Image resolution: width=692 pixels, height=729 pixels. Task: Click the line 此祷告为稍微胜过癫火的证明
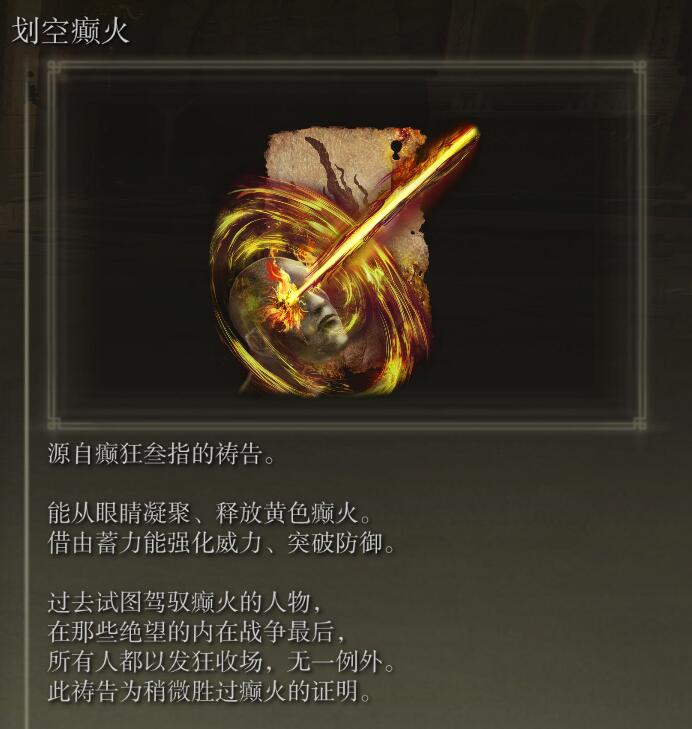209,691
